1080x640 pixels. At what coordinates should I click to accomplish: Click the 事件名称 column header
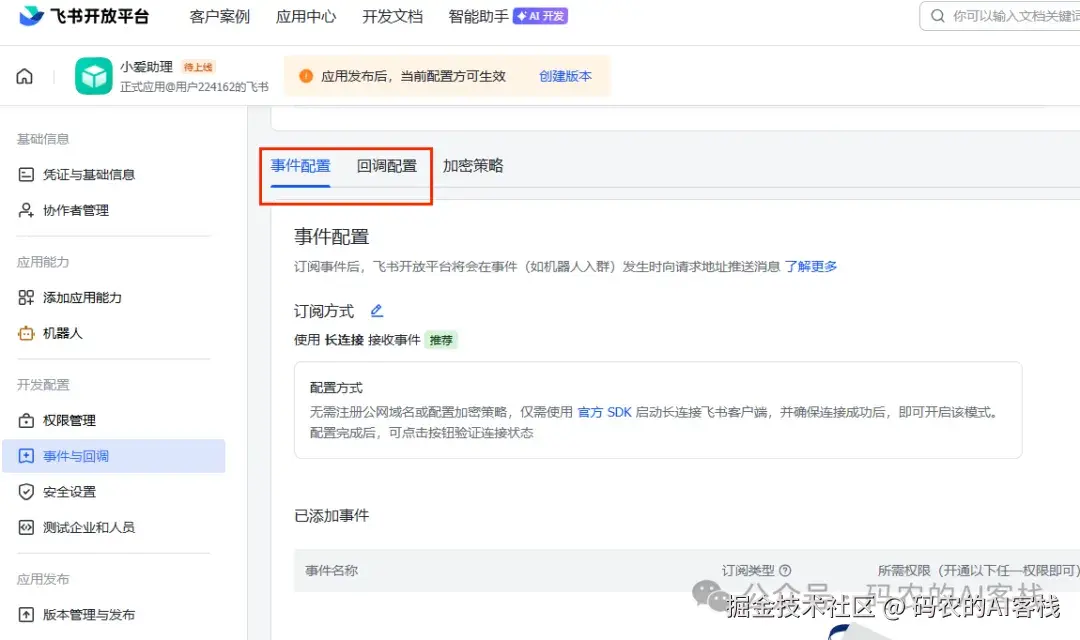point(331,570)
